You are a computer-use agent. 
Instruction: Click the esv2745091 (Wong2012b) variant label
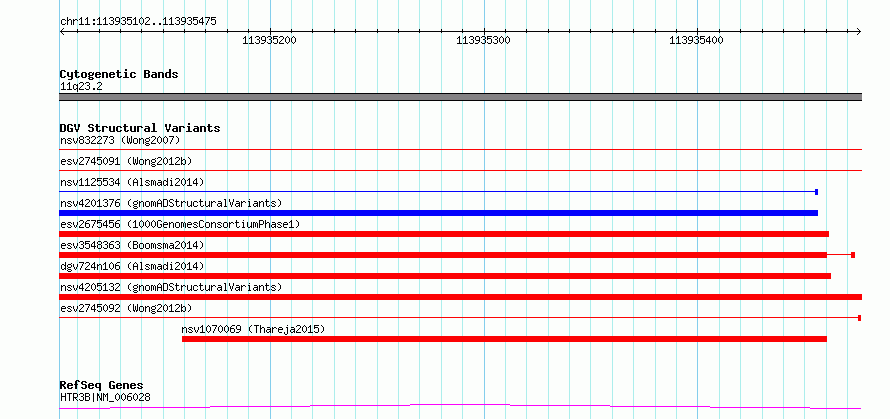point(126,161)
